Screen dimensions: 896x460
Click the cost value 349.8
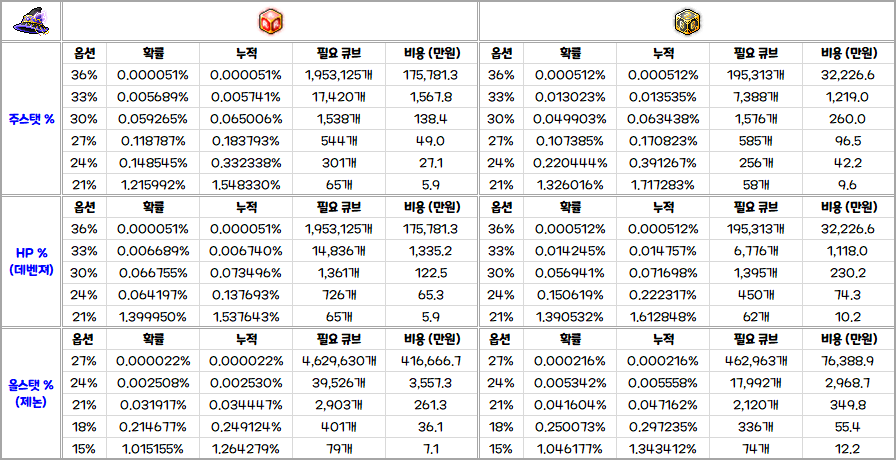[849, 405]
